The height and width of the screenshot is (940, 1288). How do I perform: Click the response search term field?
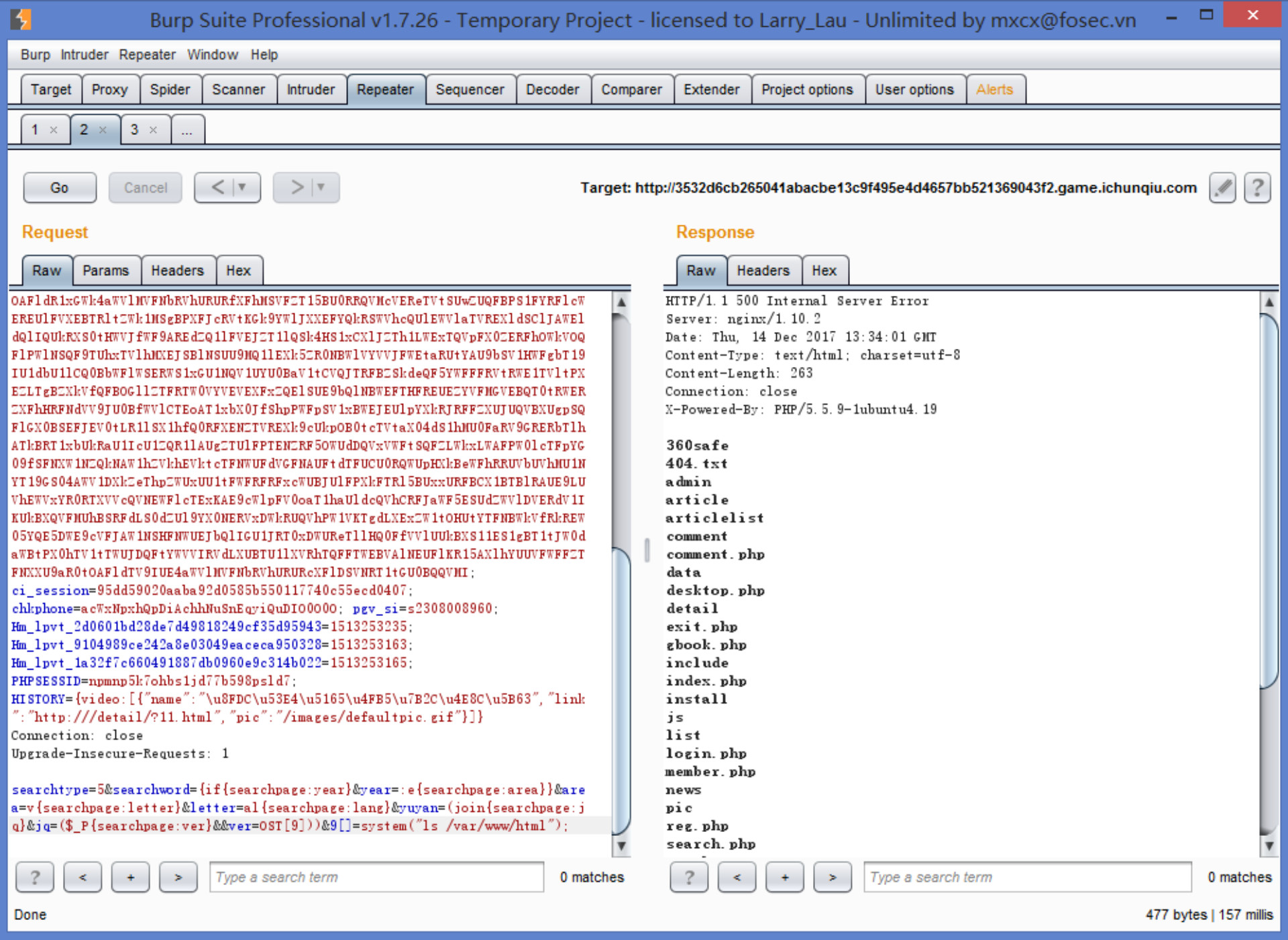[1027, 877]
